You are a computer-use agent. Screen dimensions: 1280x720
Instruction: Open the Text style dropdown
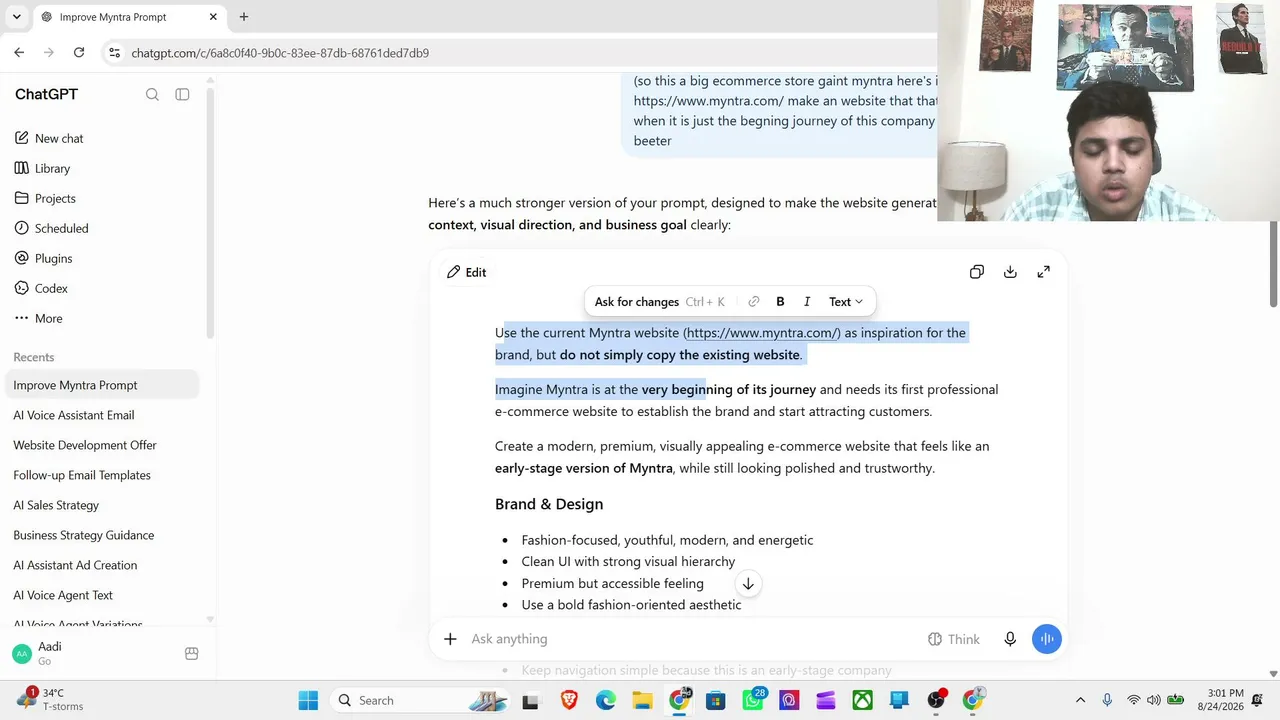click(846, 302)
